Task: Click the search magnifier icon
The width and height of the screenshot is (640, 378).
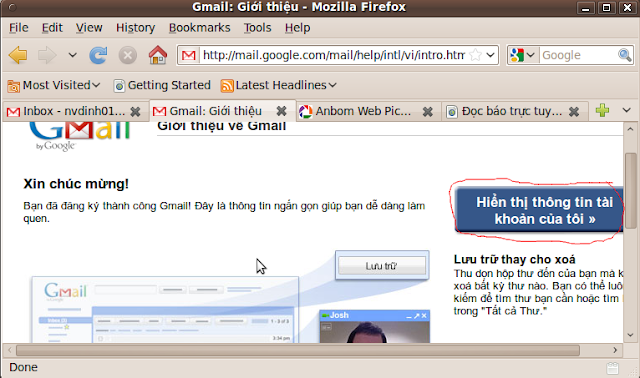Action: coord(625,55)
